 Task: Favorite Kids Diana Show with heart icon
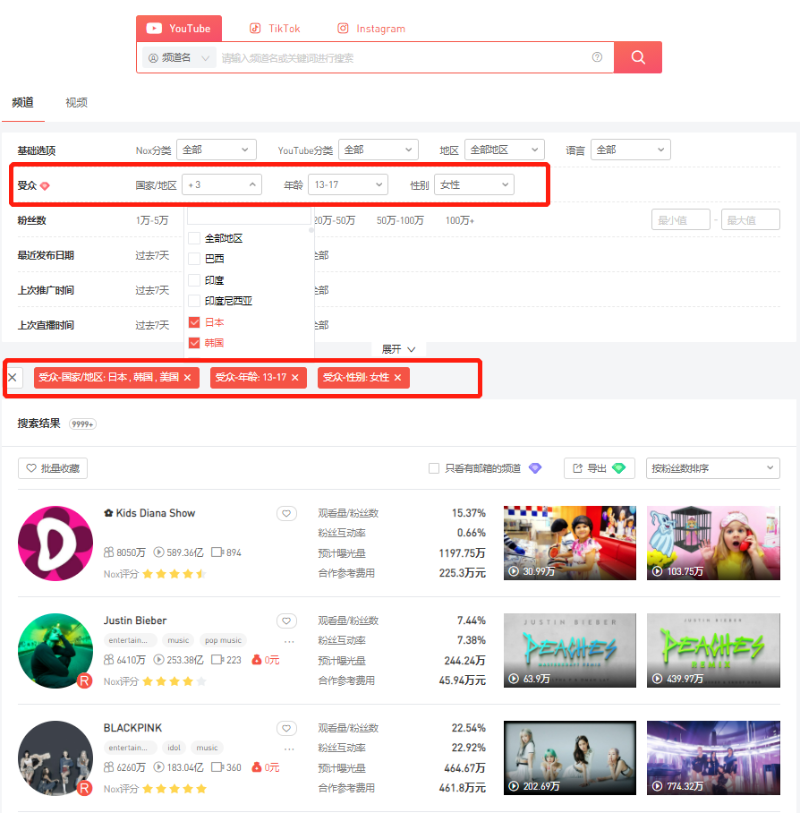tap(287, 513)
